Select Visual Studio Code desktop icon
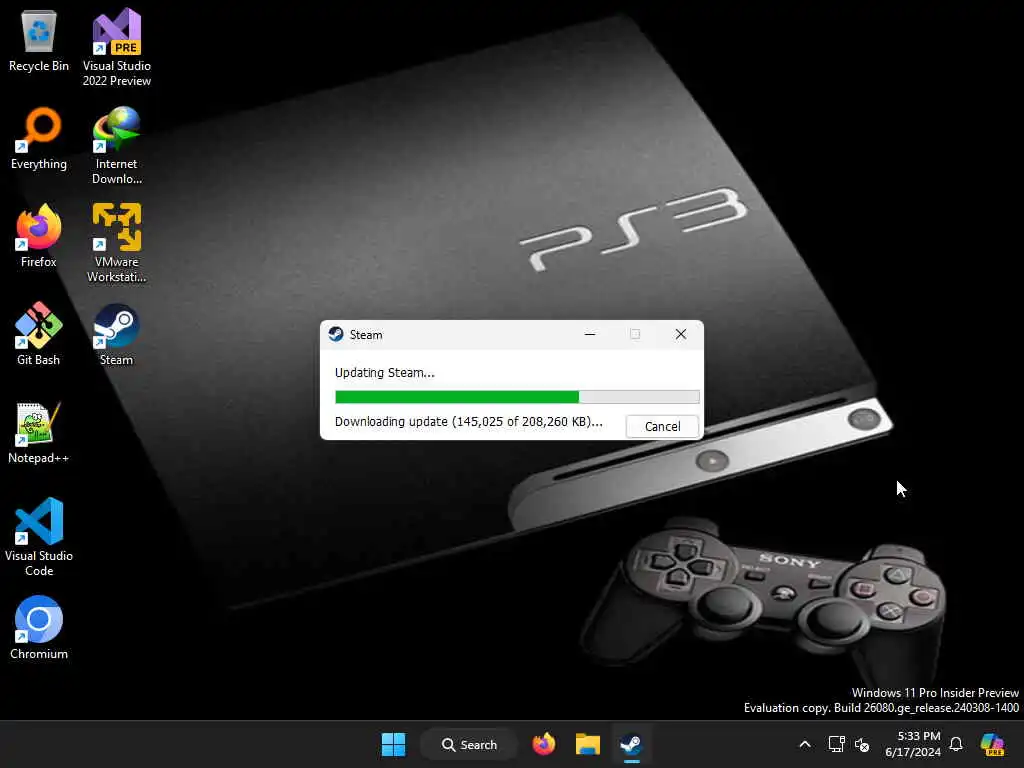 pos(39,537)
